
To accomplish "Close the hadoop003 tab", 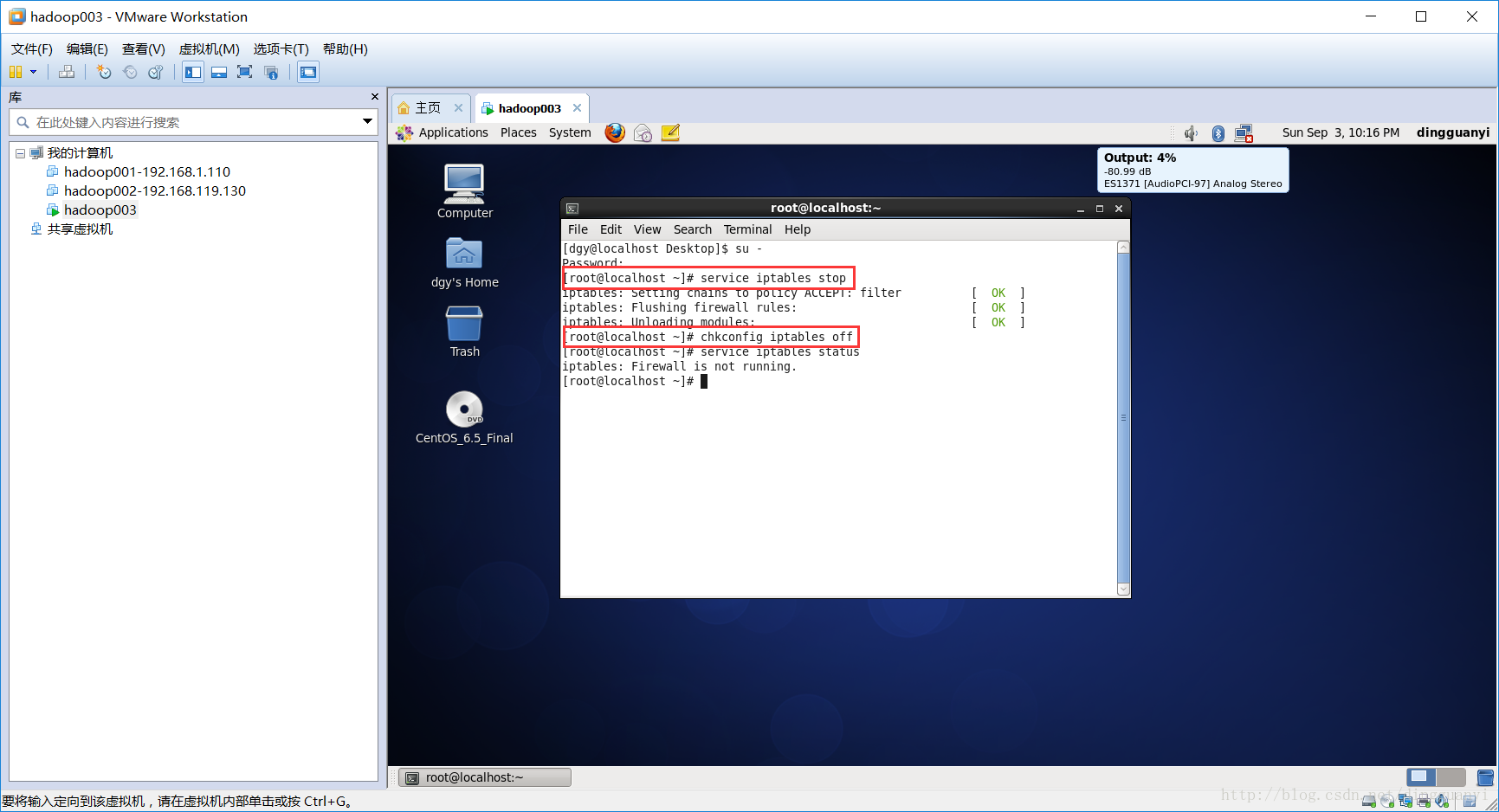I will pos(577,108).
